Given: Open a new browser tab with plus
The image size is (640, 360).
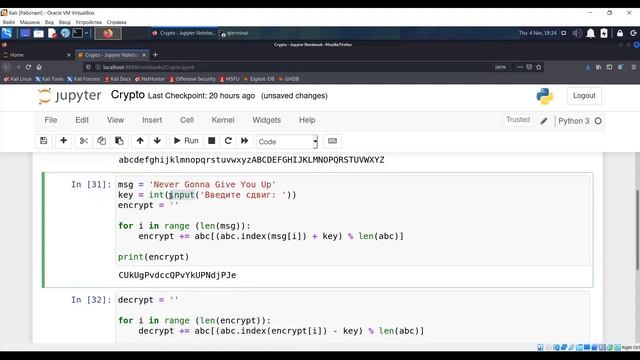Looking at the screenshot, I should pos(155,55).
